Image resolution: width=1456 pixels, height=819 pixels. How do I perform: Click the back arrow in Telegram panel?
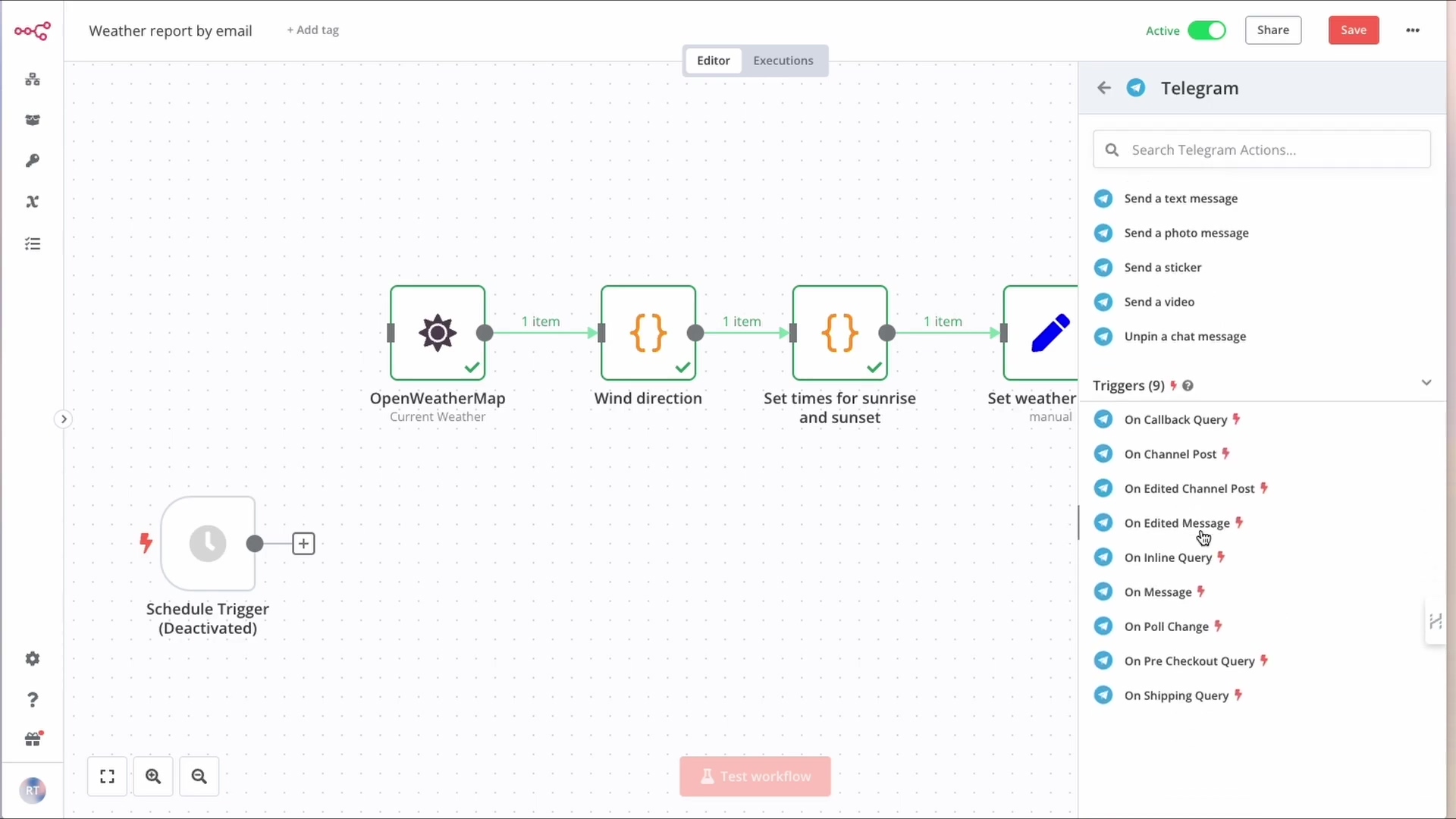click(1104, 88)
